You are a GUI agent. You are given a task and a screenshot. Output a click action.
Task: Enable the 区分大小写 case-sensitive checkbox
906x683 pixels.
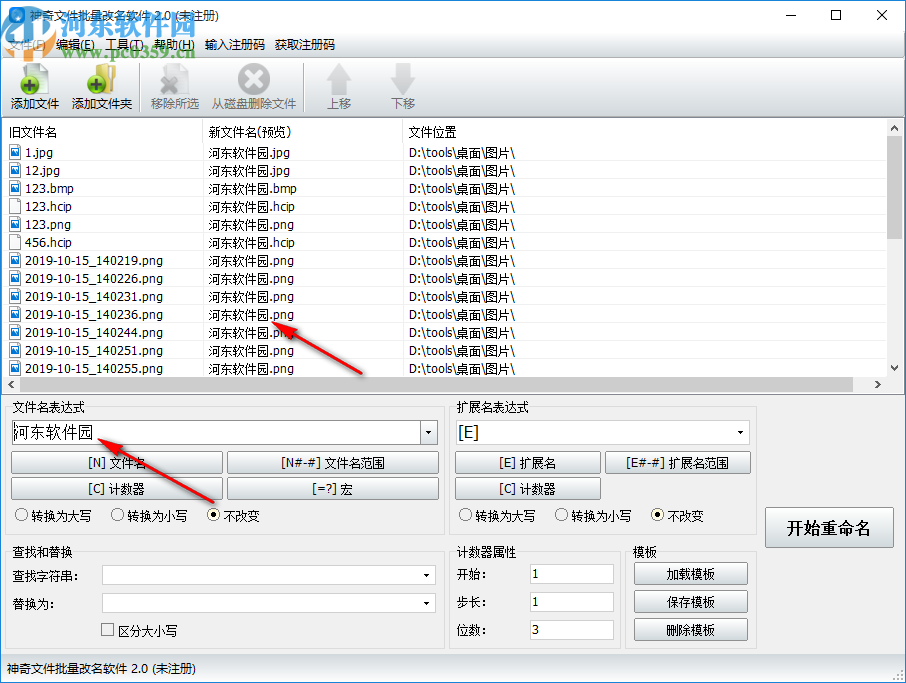pyautogui.click(x=107, y=630)
